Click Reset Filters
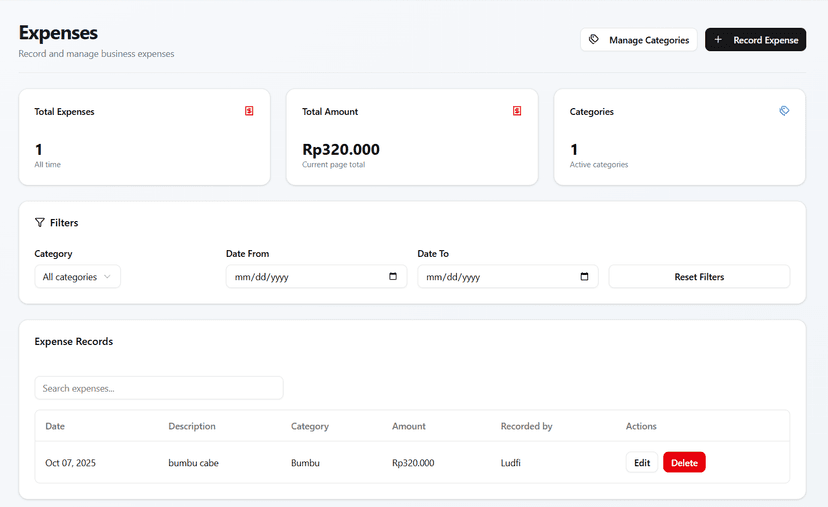Image resolution: width=828 pixels, height=507 pixels. (699, 277)
